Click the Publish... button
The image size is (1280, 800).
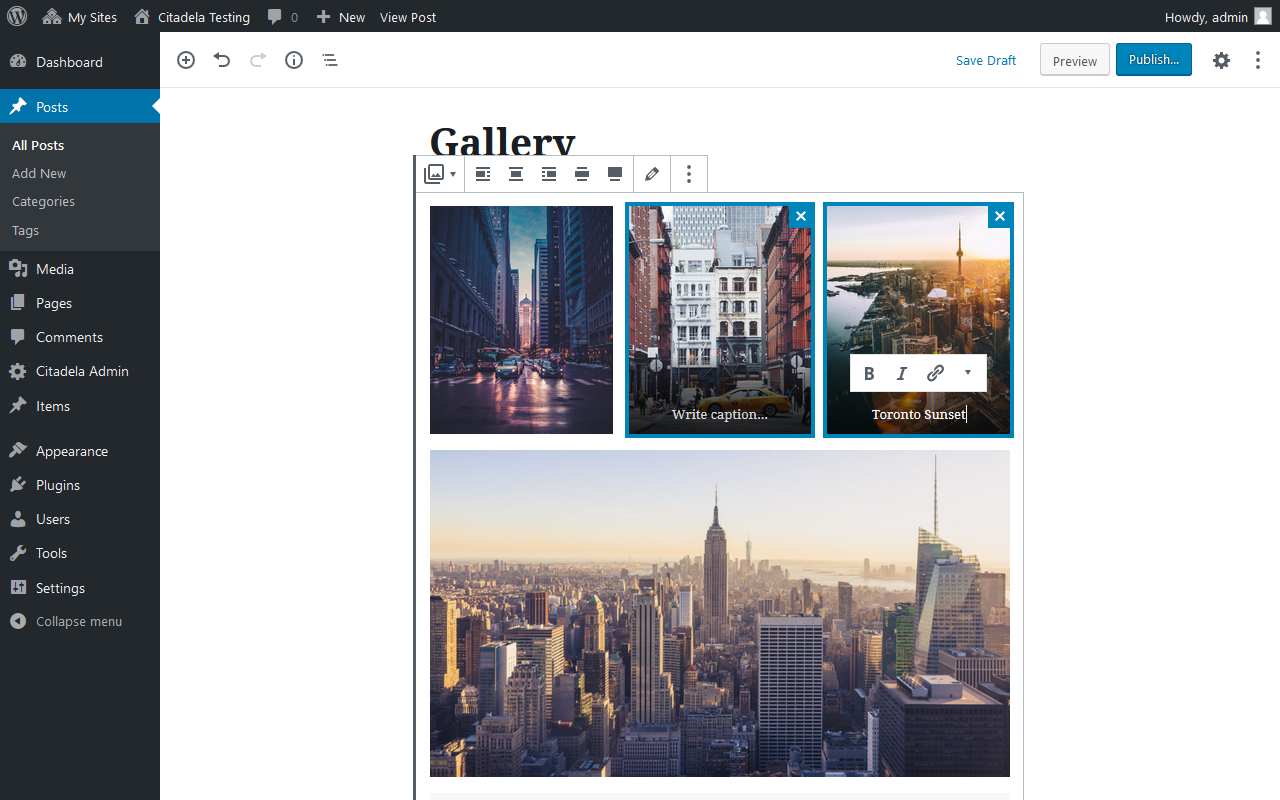(x=1154, y=60)
